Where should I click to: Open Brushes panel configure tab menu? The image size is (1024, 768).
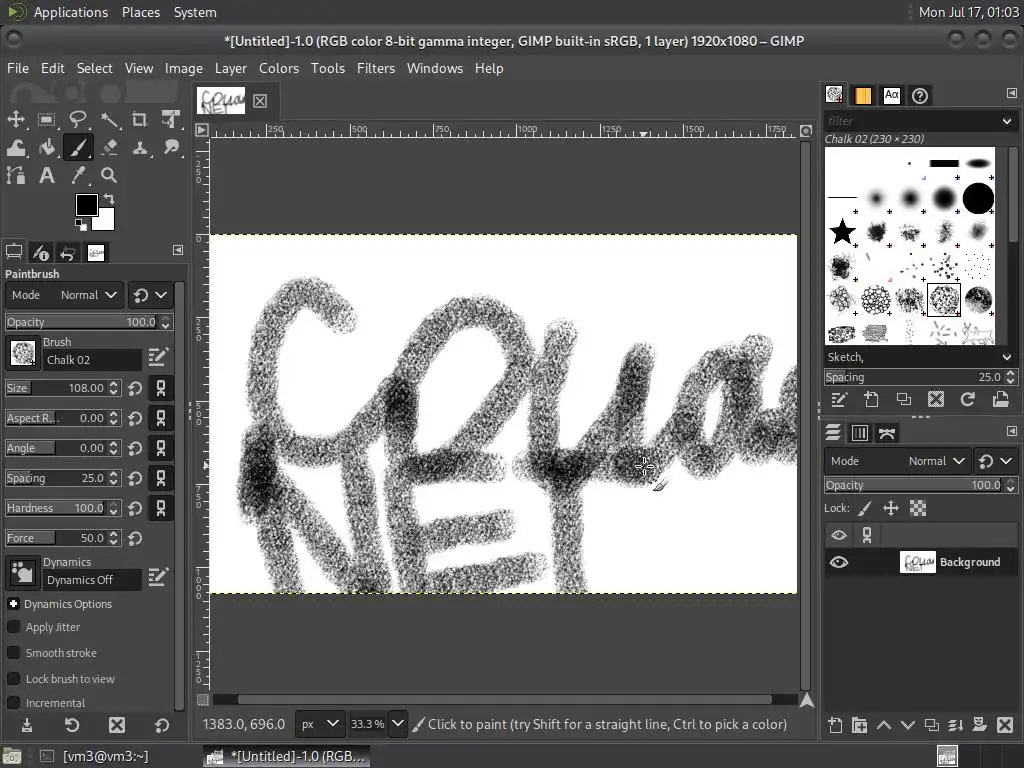1012,93
